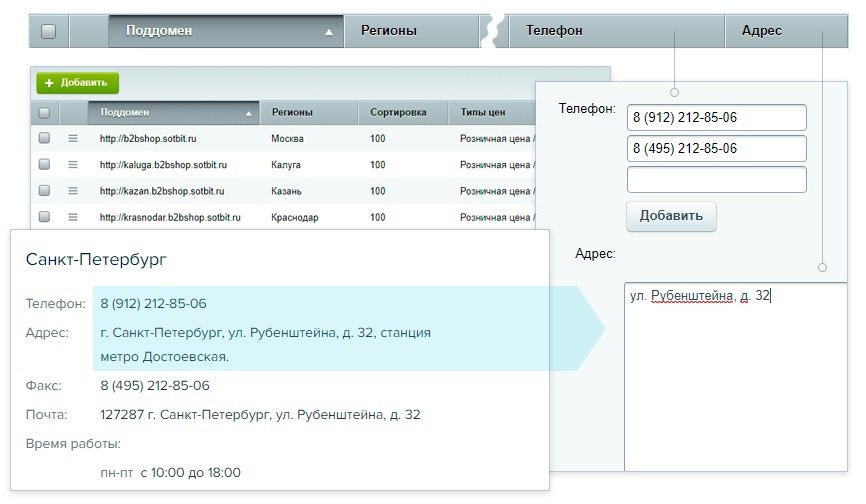Click the grey Добавить button under phone fields
The image size is (866, 504).
click(x=671, y=216)
